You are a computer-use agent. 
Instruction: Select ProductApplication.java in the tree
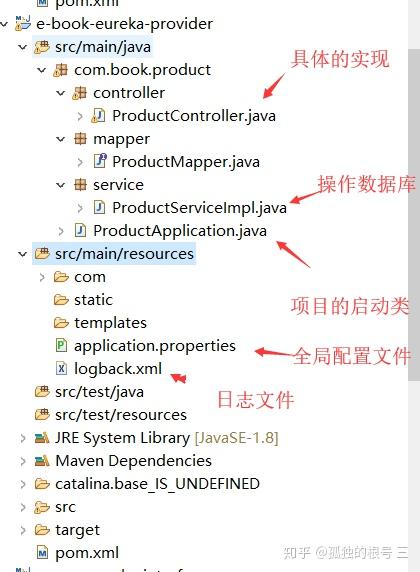pyautogui.click(x=180, y=231)
